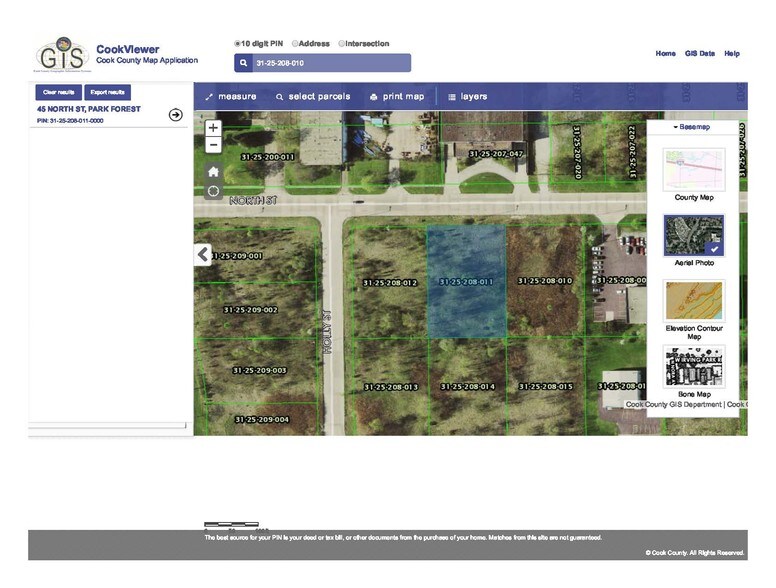Select the Address search radio option

(x=295, y=44)
